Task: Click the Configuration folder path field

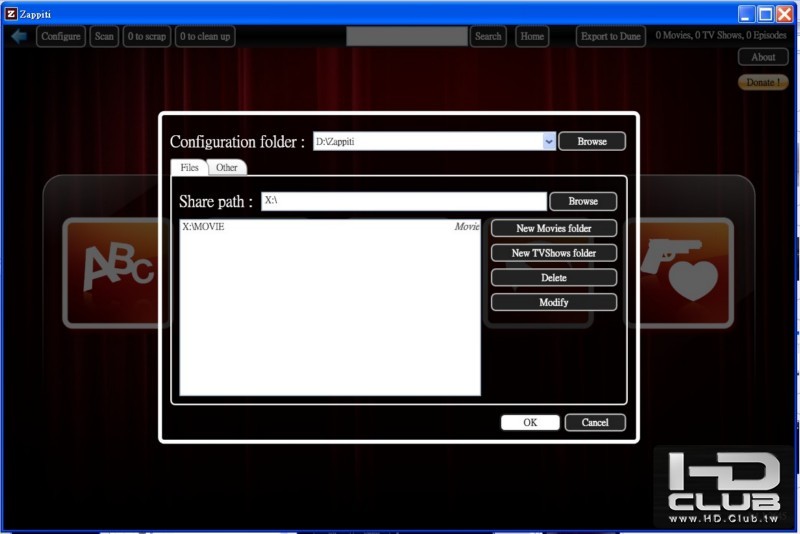Action: click(x=429, y=141)
